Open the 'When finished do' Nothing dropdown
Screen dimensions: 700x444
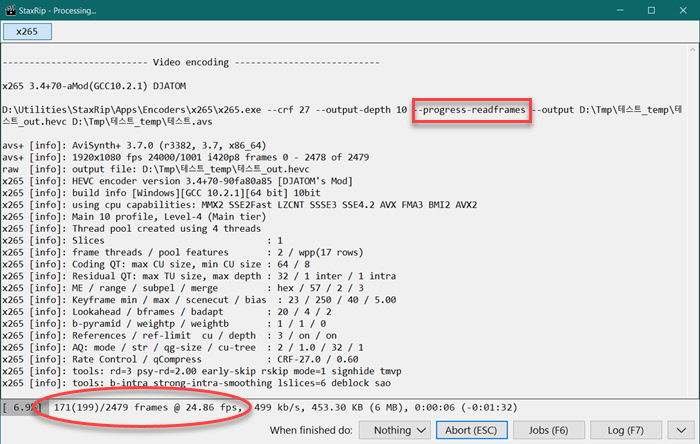tap(395, 430)
